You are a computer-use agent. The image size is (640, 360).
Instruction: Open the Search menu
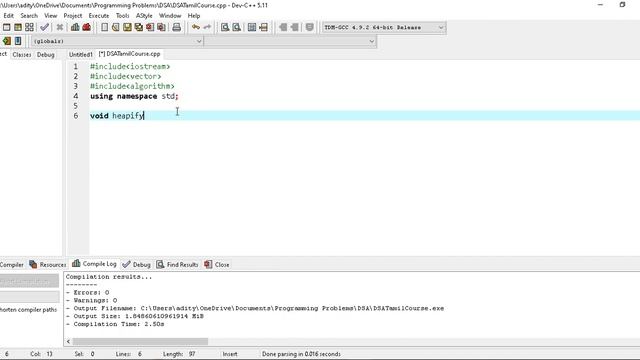29,16
